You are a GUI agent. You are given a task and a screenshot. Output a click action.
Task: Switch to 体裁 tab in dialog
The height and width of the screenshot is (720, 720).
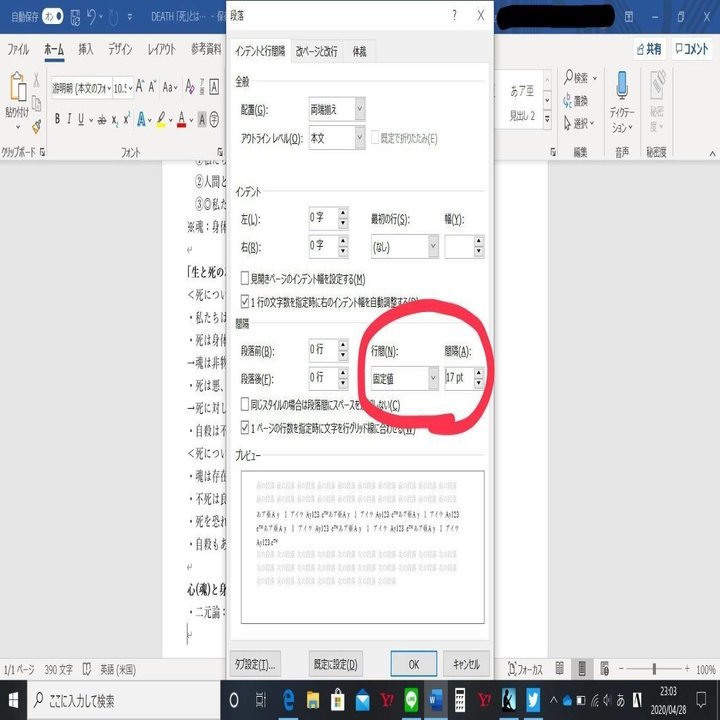coord(359,51)
